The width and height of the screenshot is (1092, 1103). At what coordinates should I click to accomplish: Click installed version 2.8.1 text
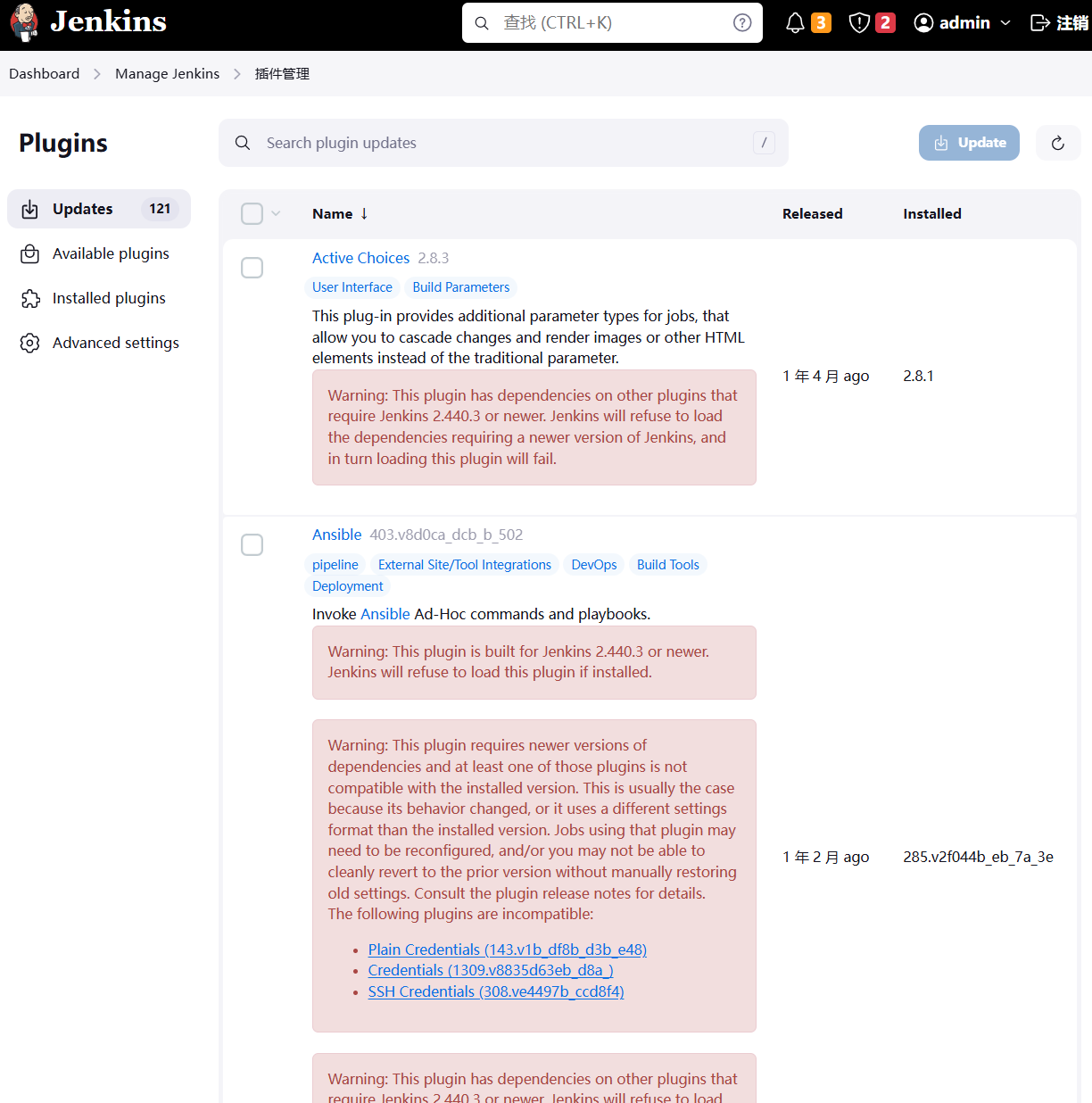pyautogui.click(x=918, y=376)
